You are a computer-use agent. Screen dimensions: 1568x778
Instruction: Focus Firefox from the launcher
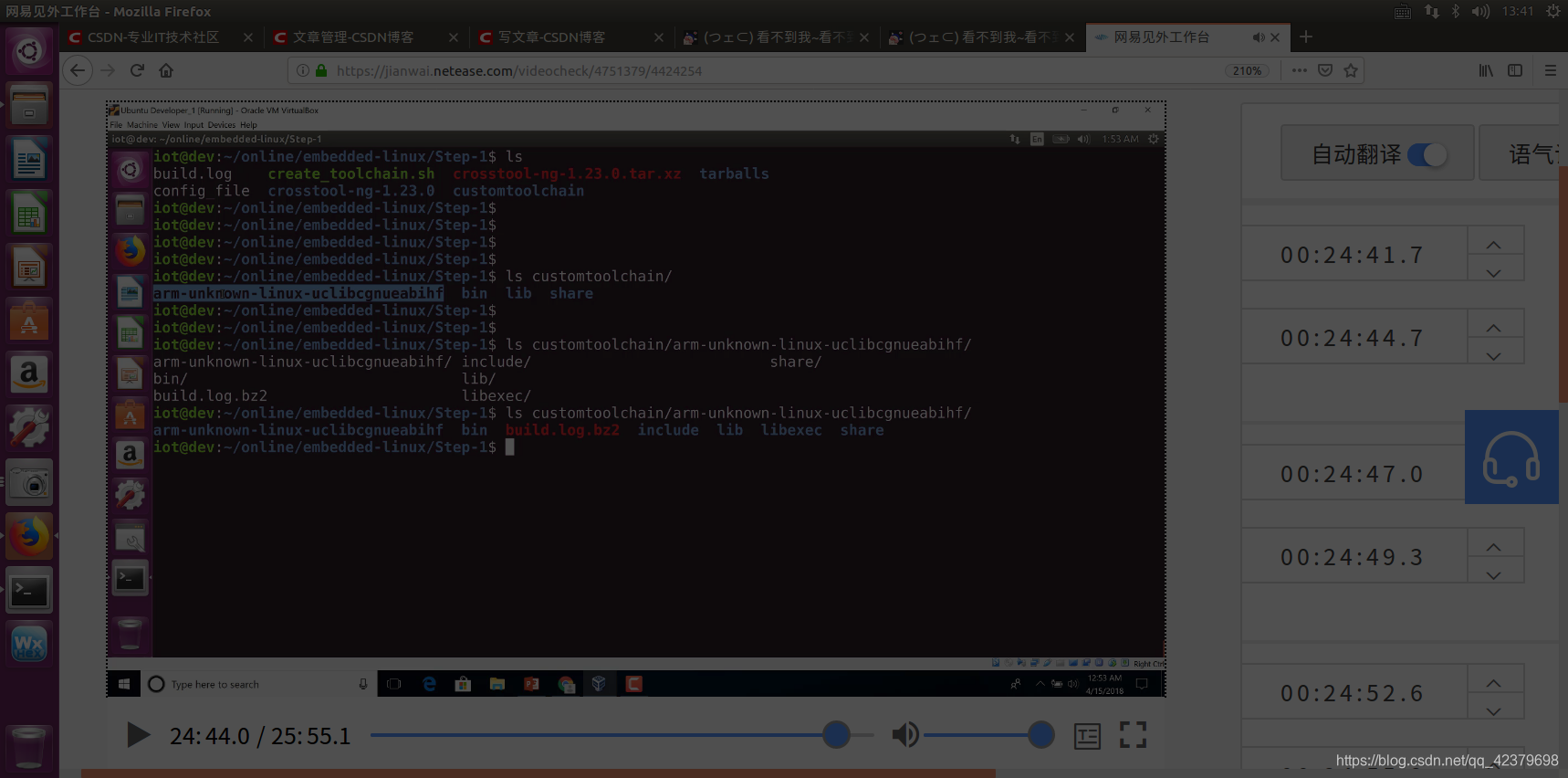tap(29, 536)
